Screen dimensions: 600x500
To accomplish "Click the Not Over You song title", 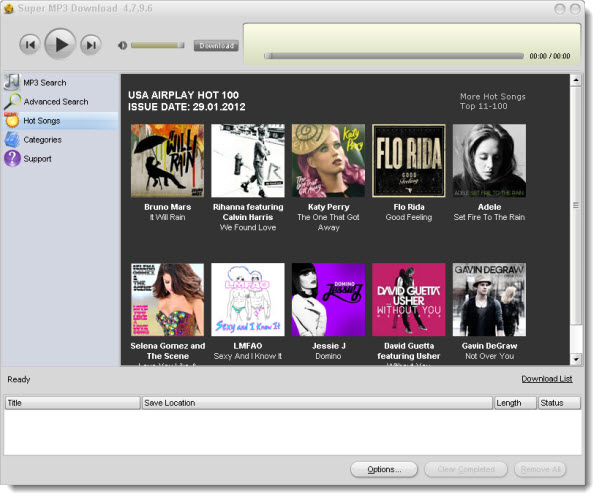I will (x=489, y=356).
